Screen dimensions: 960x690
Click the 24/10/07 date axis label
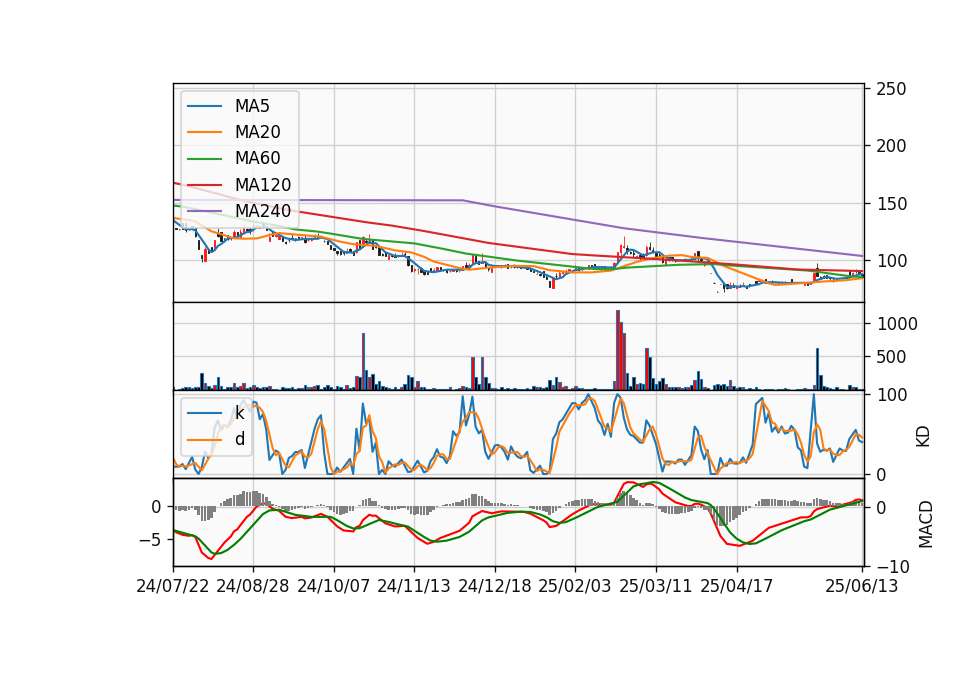tap(334, 586)
